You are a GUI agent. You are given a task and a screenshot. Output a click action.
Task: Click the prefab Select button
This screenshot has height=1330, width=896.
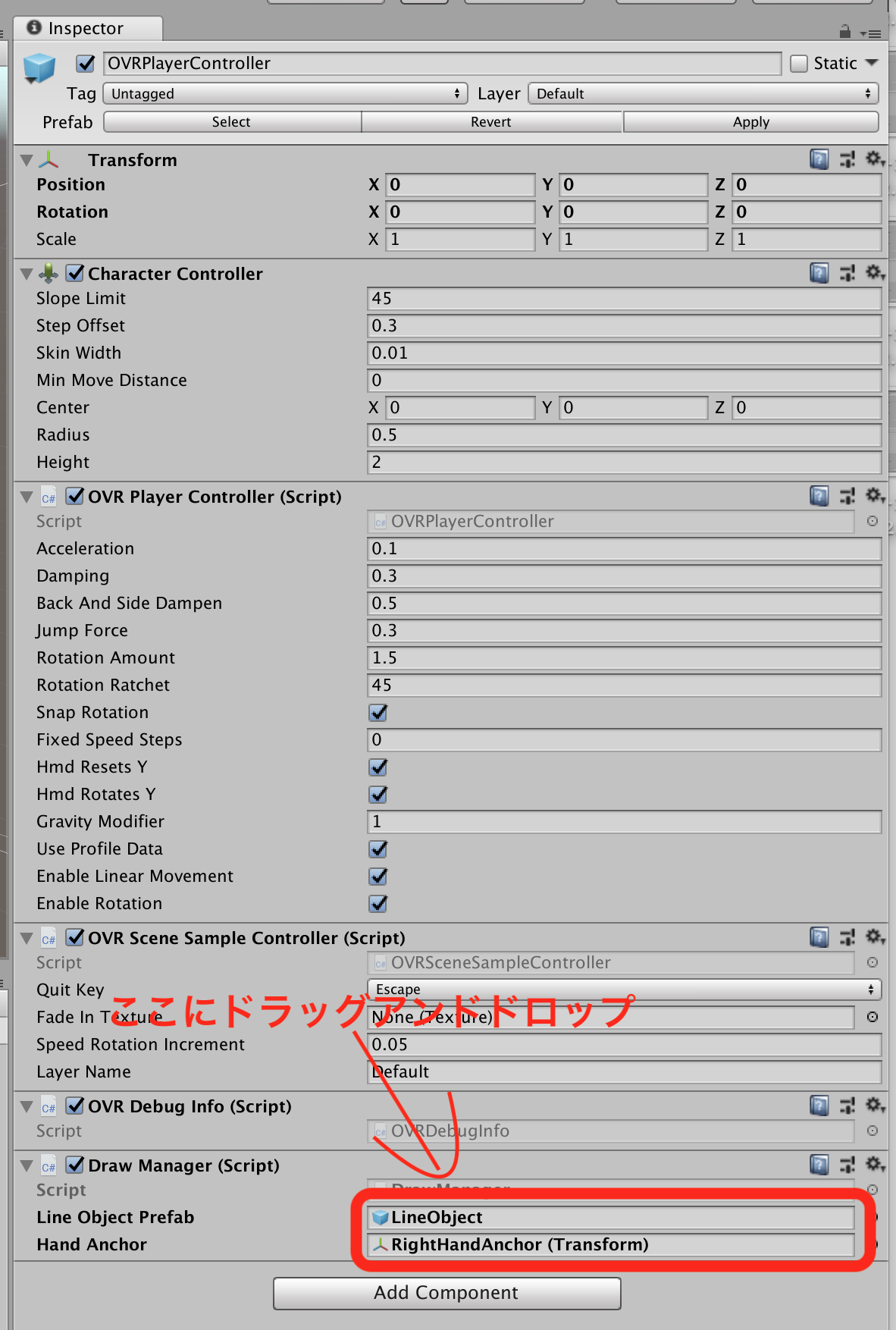(232, 121)
